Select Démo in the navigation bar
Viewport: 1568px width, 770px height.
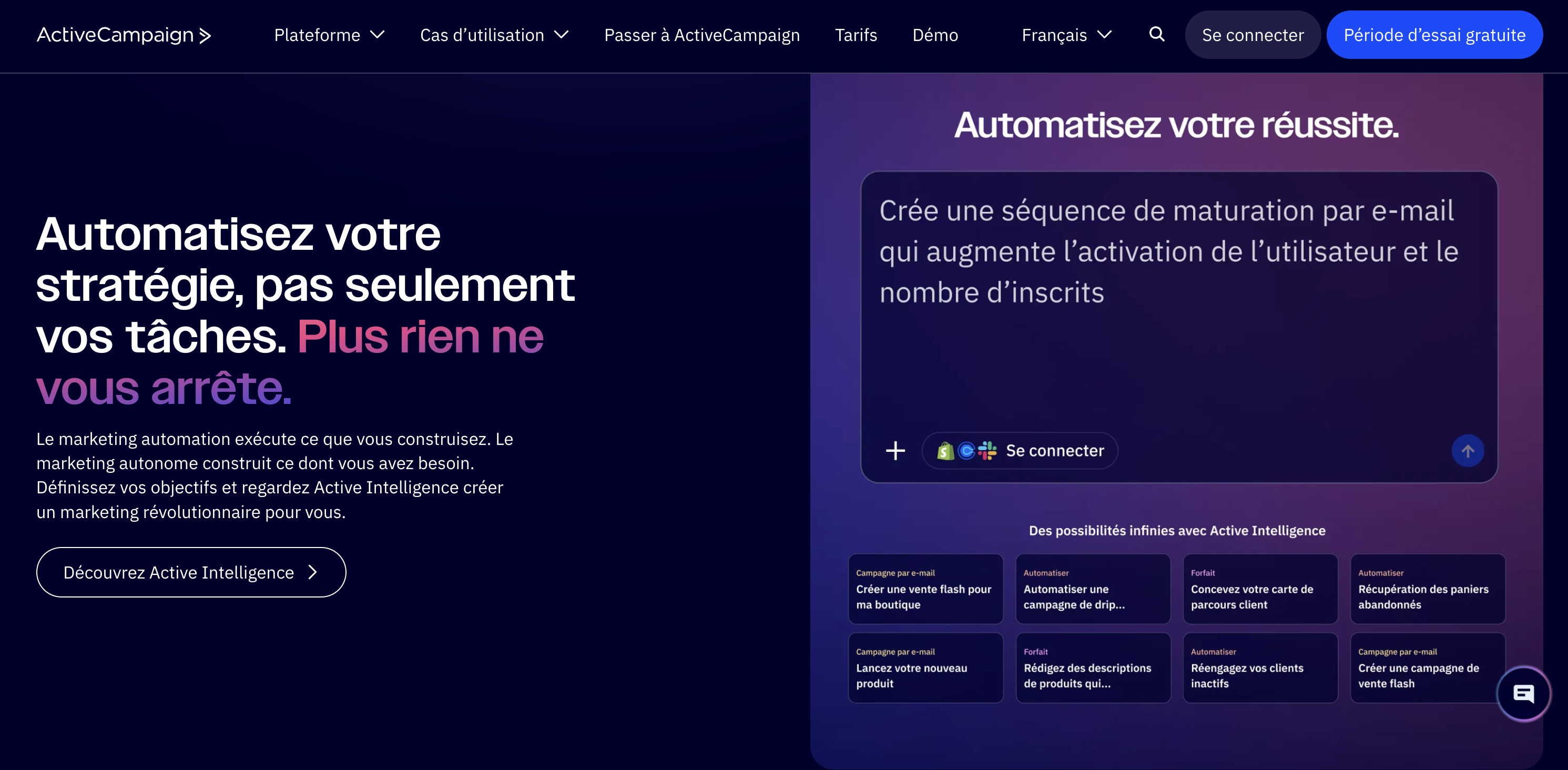(935, 35)
